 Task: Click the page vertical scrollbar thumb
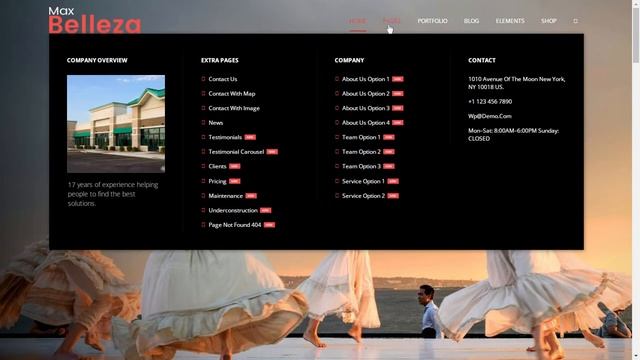(636, 35)
